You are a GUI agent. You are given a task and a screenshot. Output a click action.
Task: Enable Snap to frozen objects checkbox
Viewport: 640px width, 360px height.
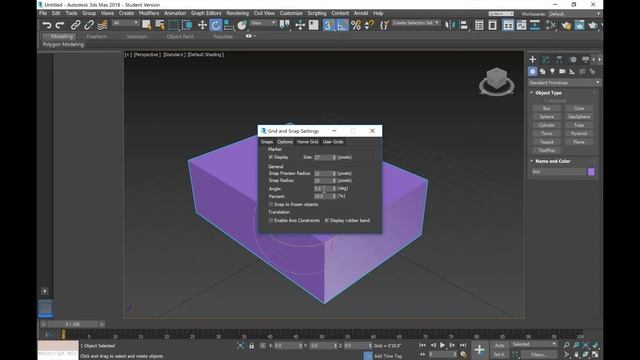271,204
